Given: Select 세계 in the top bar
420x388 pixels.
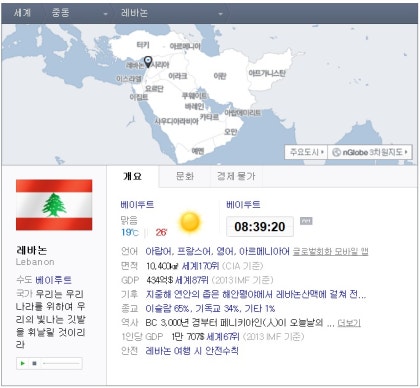Looking at the screenshot, I should (x=22, y=13).
